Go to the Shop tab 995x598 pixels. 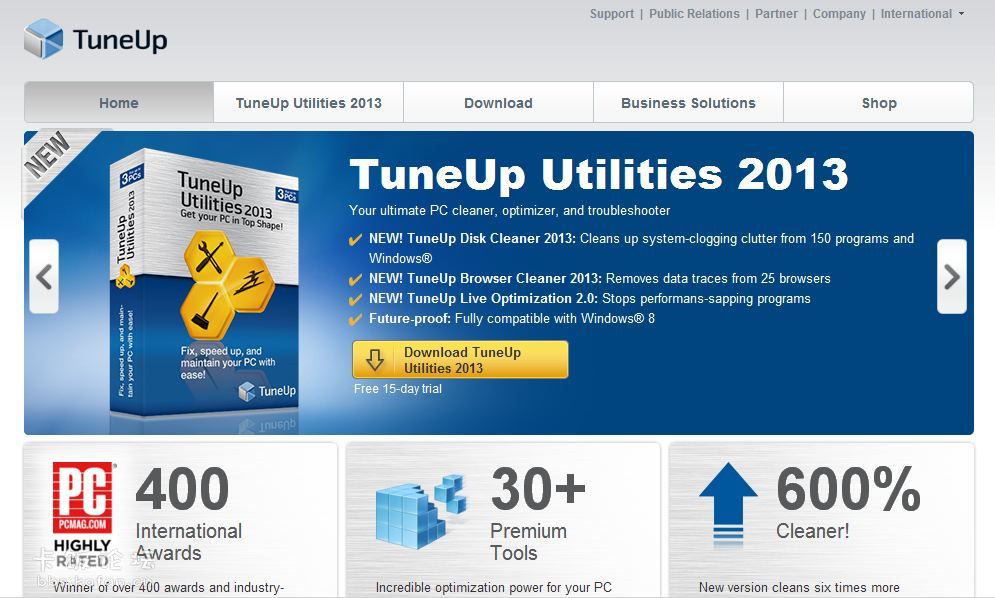coord(878,102)
